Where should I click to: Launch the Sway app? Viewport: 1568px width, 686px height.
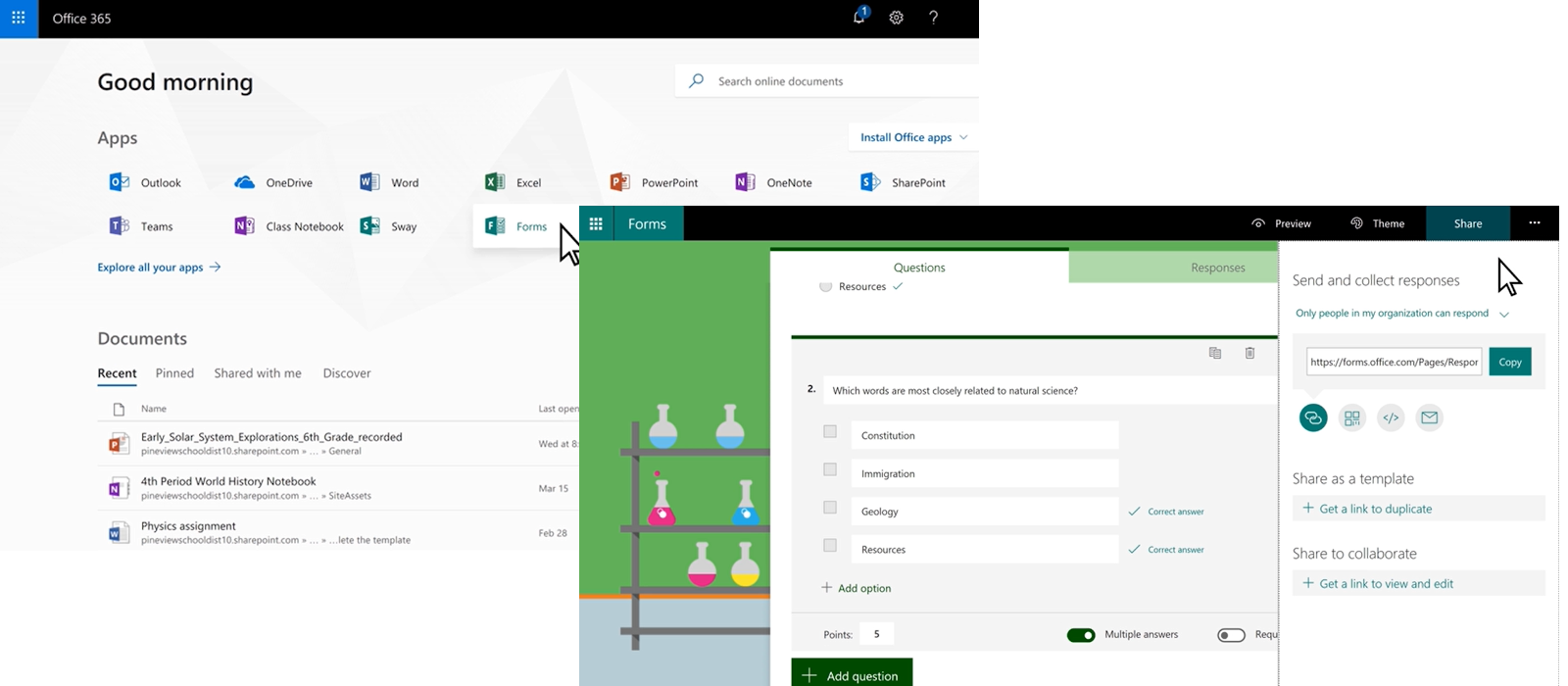pyautogui.click(x=388, y=226)
